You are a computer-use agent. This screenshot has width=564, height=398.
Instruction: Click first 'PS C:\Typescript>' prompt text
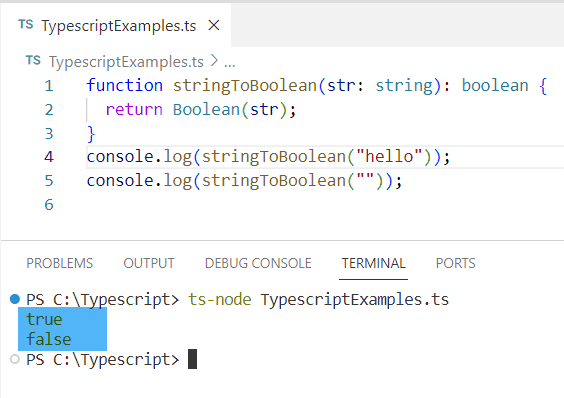point(103,300)
